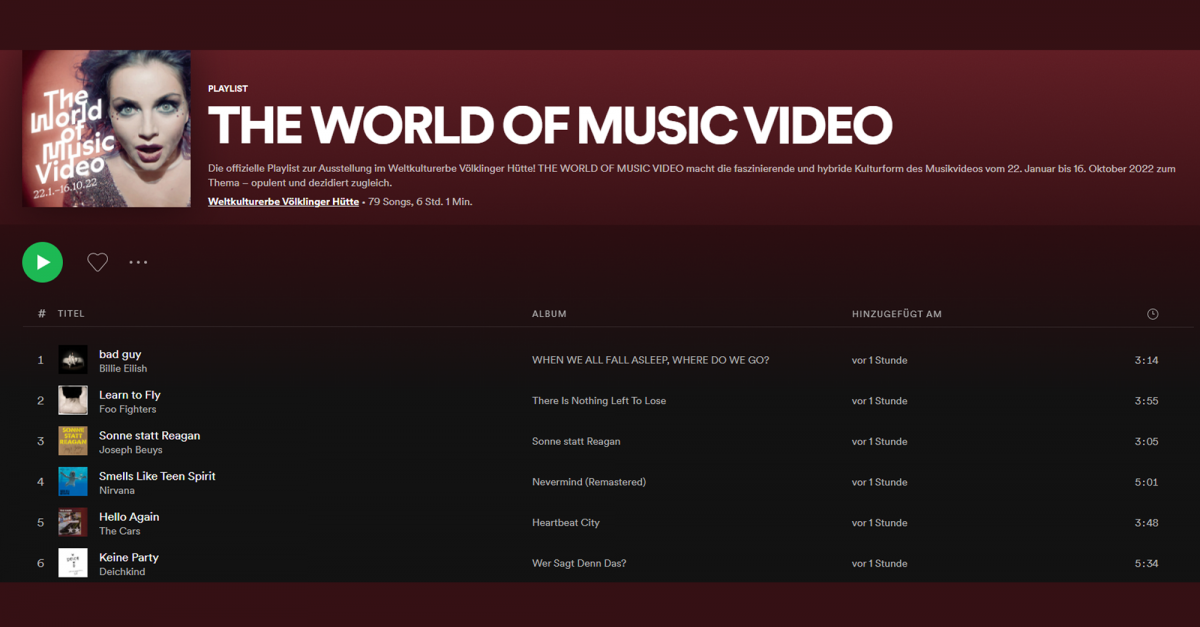Click the Keine Party album thumbnail
Viewport: 1200px width, 627px height.
tap(72, 563)
